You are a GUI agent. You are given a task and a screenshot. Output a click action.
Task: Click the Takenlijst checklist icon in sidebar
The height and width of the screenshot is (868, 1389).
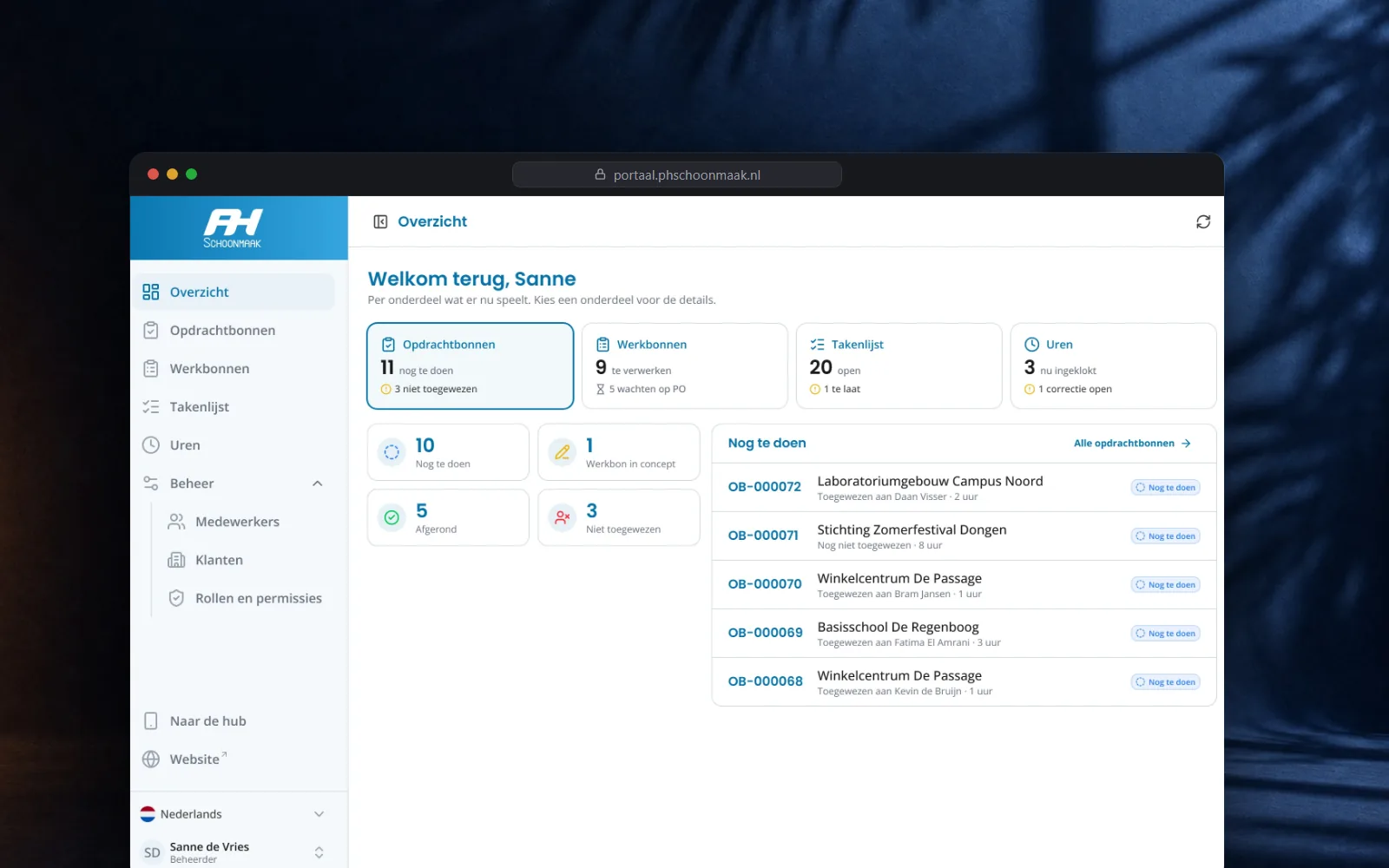pos(151,406)
